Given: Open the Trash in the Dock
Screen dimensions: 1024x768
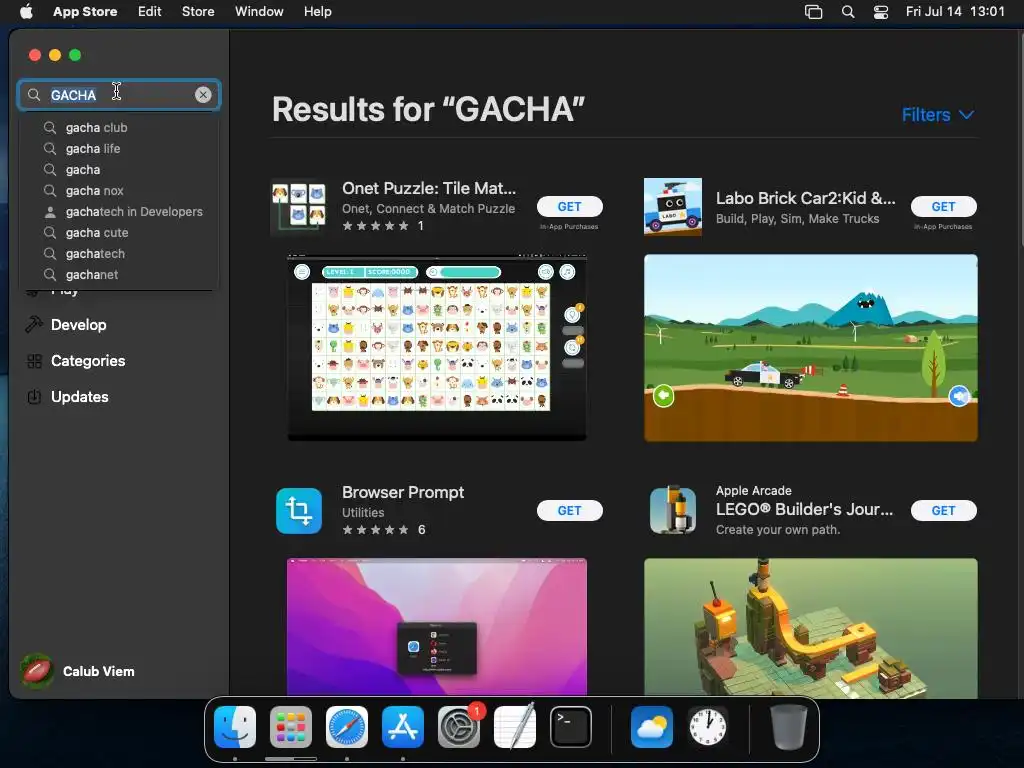Looking at the screenshot, I should 789,727.
